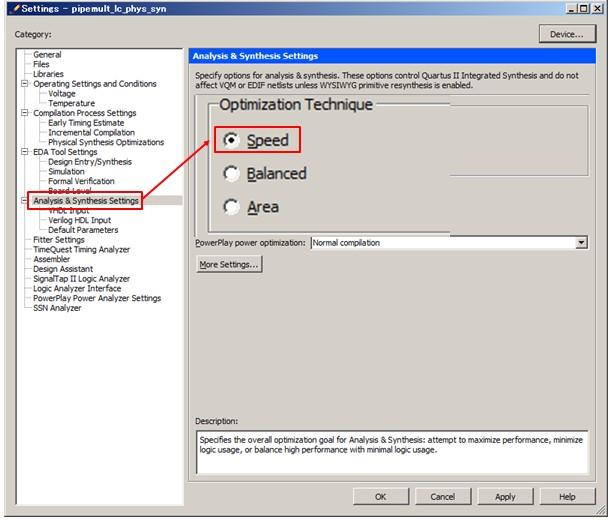Select the Area optimization radio button
Image resolution: width=611 pixels, height=522 pixels.
(x=232, y=207)
